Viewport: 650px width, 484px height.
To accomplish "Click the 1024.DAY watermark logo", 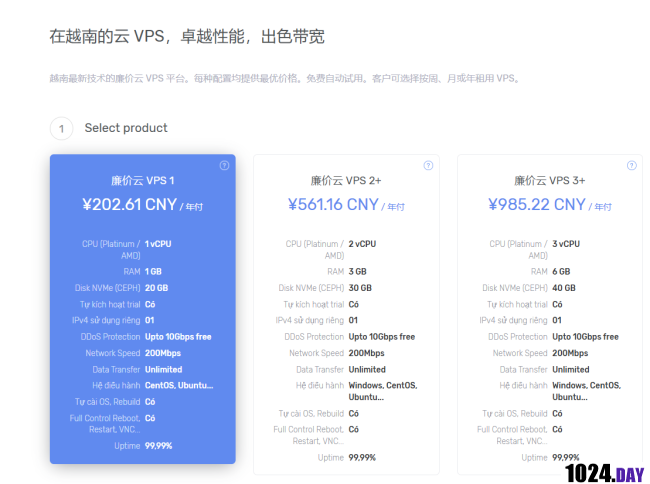I will click(604, 472).
